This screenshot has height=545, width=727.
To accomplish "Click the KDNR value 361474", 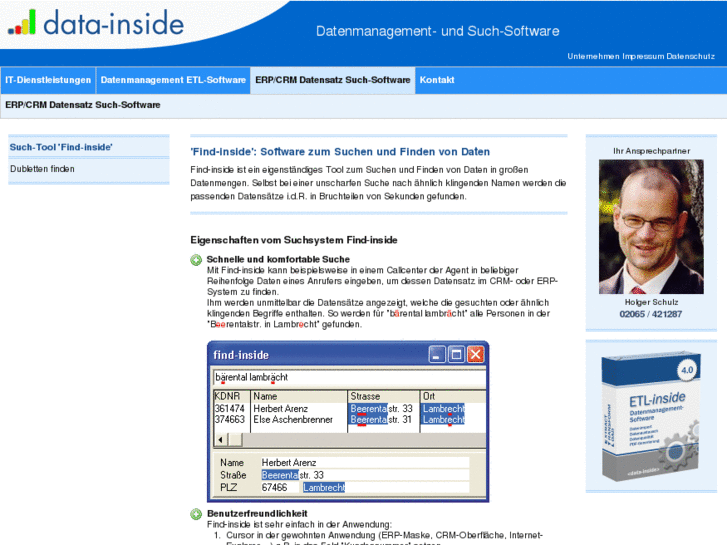I will (230, 409).
